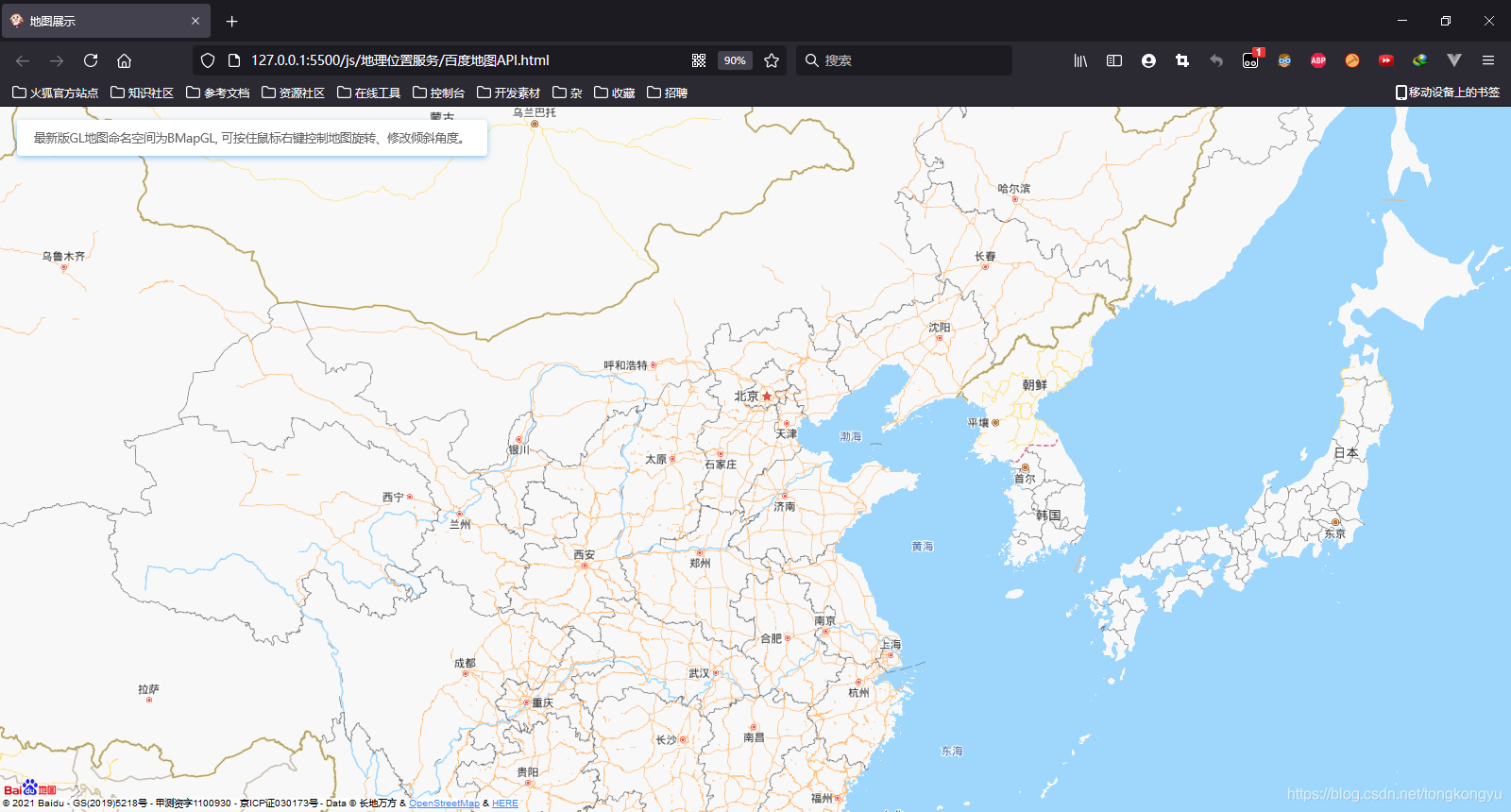This screenshot has width=1511, height=812.
Task: Click the address bar URL text
Action: [399, 60]
